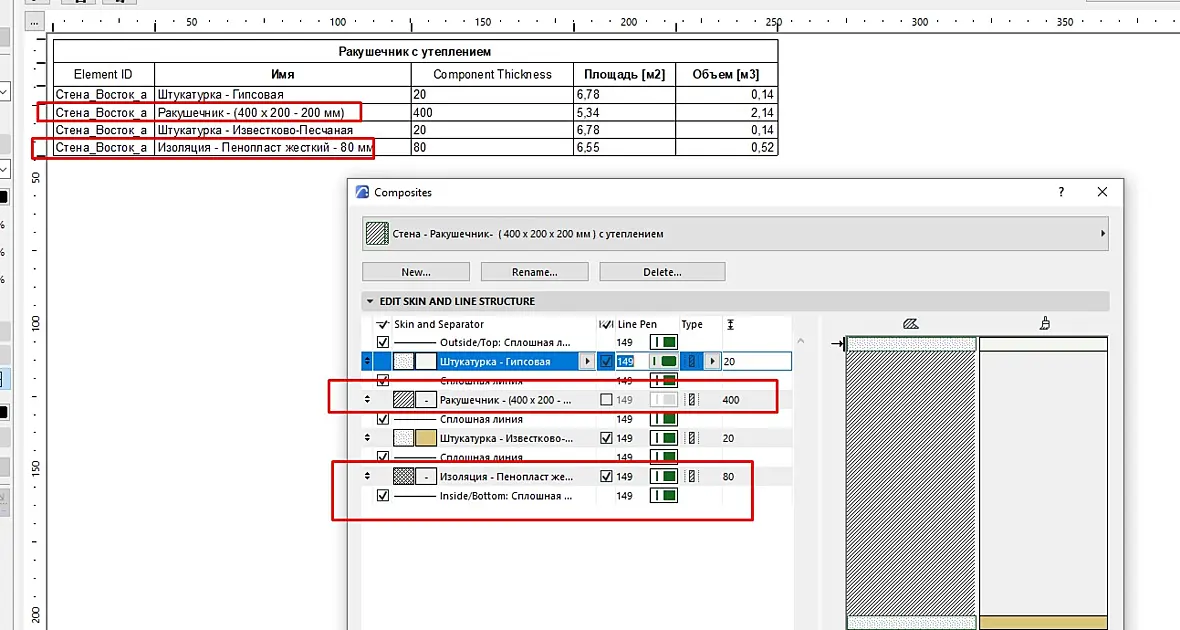Image resolution: width=1180 pixels, height=630 pixels.
Task: Click the Delete... button
Action: [x=662, y=272]
